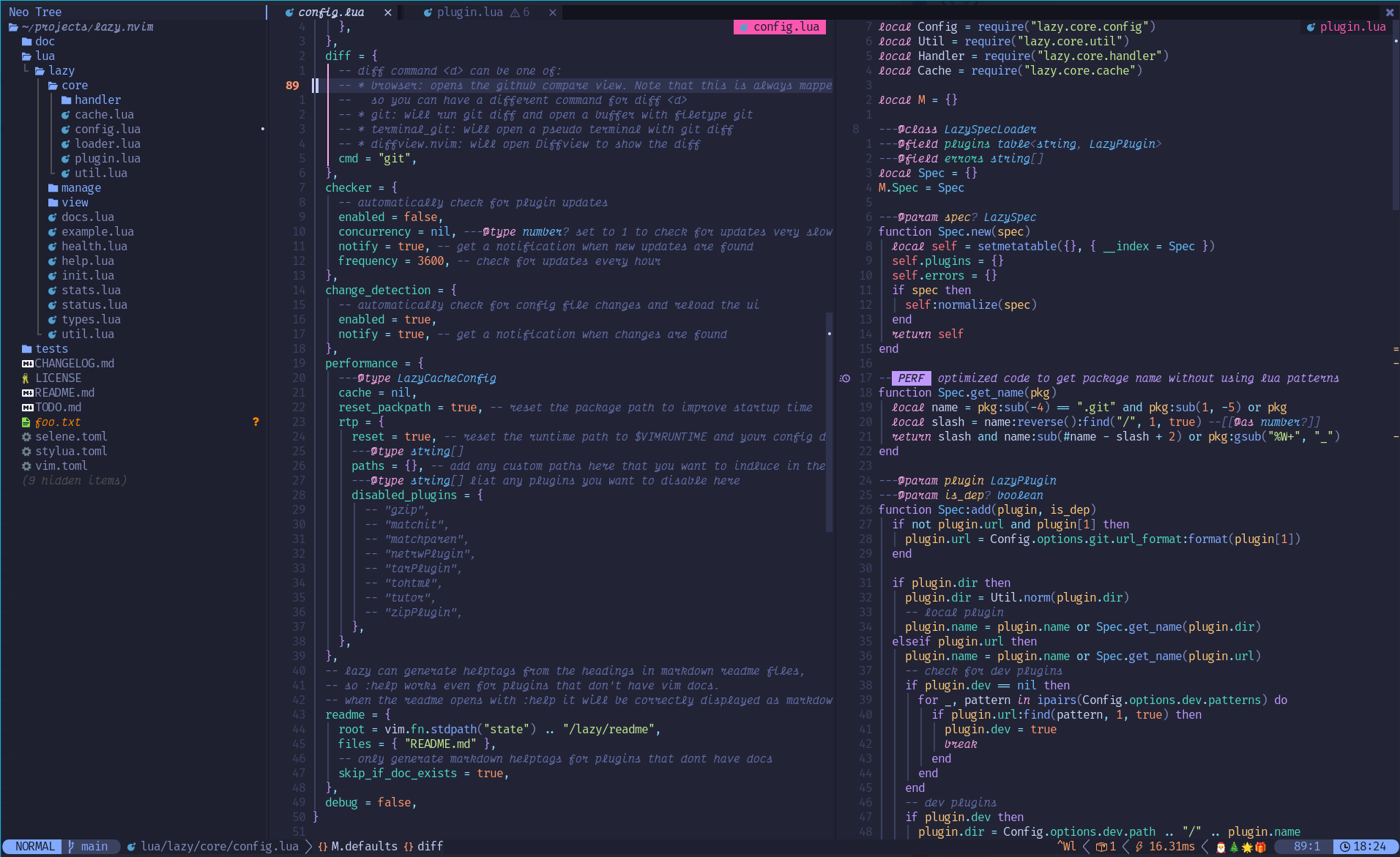1400x857 pixels.
Task: Open TODO.md in the file tree
Action: [58, 408]
